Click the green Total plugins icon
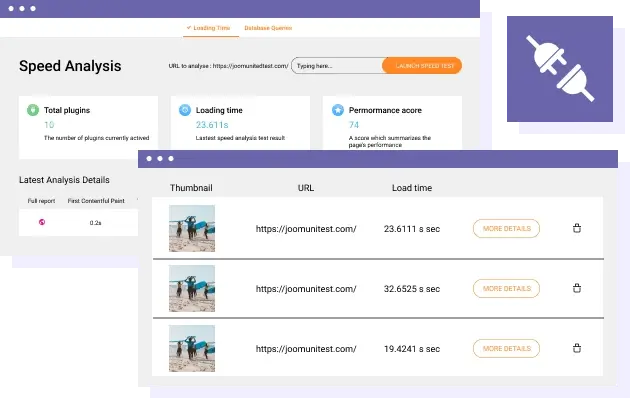The height and width of the screenshot is (398, 630). 33,110
